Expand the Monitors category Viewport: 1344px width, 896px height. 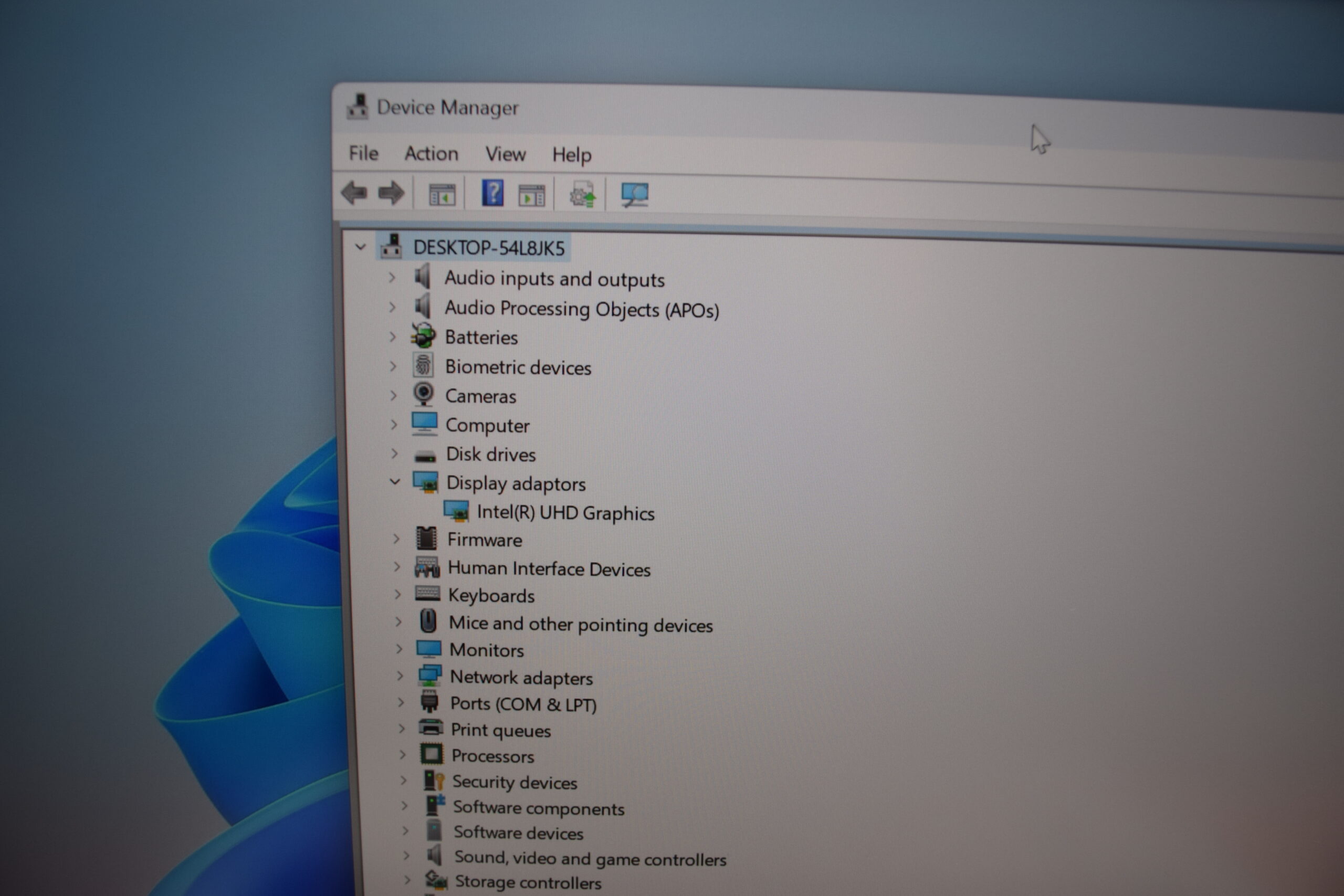tap(399, 649)
